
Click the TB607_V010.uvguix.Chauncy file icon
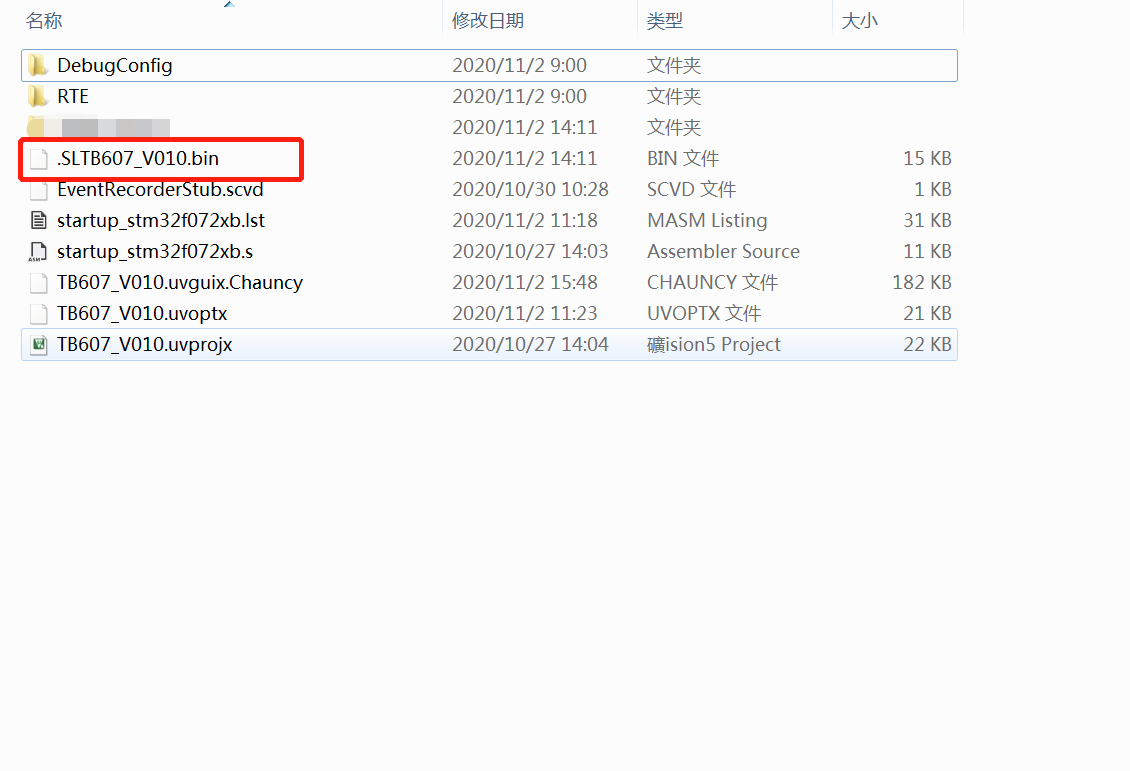tap(38, 282)
